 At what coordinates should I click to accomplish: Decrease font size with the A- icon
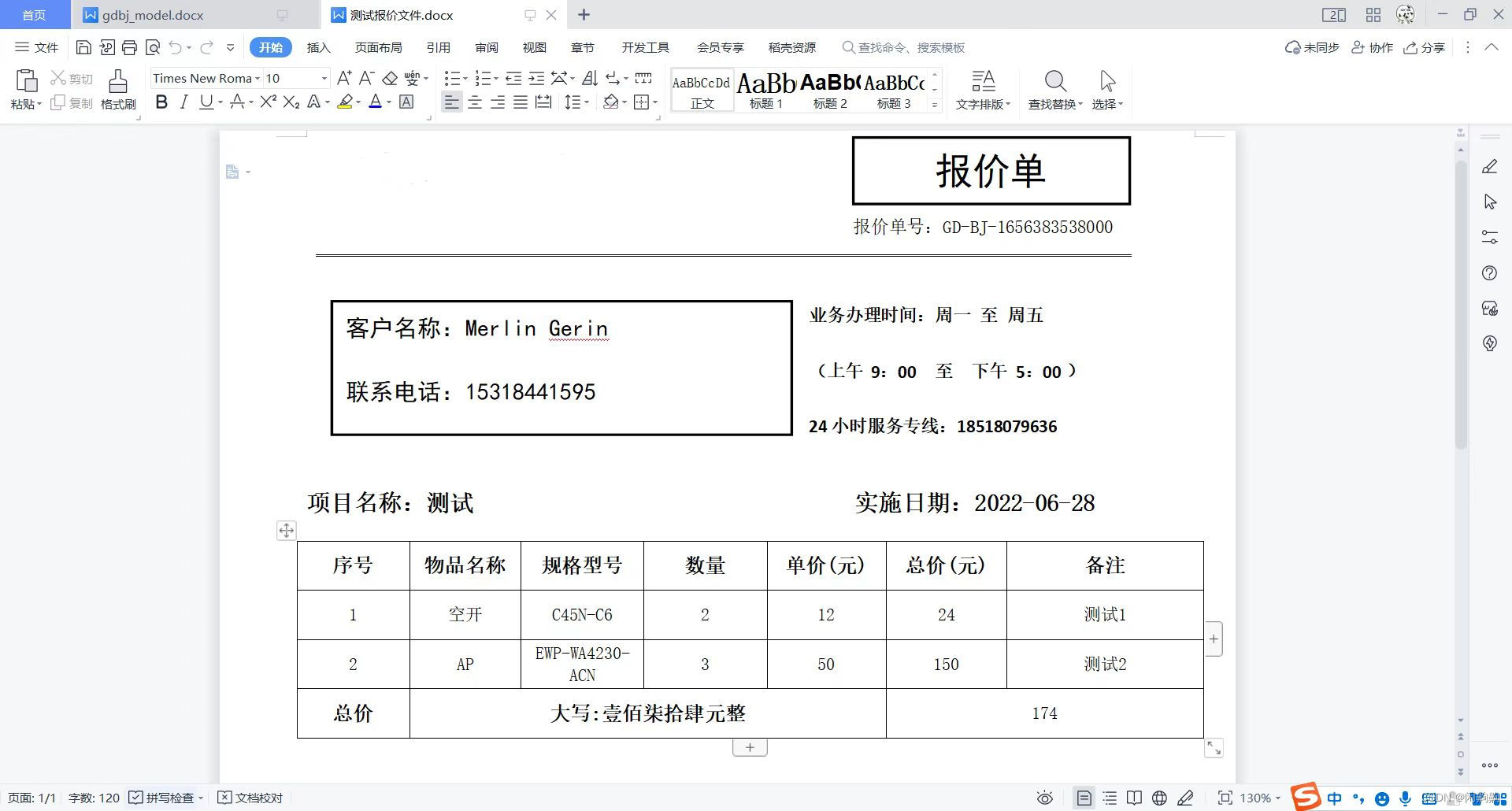click(x=366, y=78)
